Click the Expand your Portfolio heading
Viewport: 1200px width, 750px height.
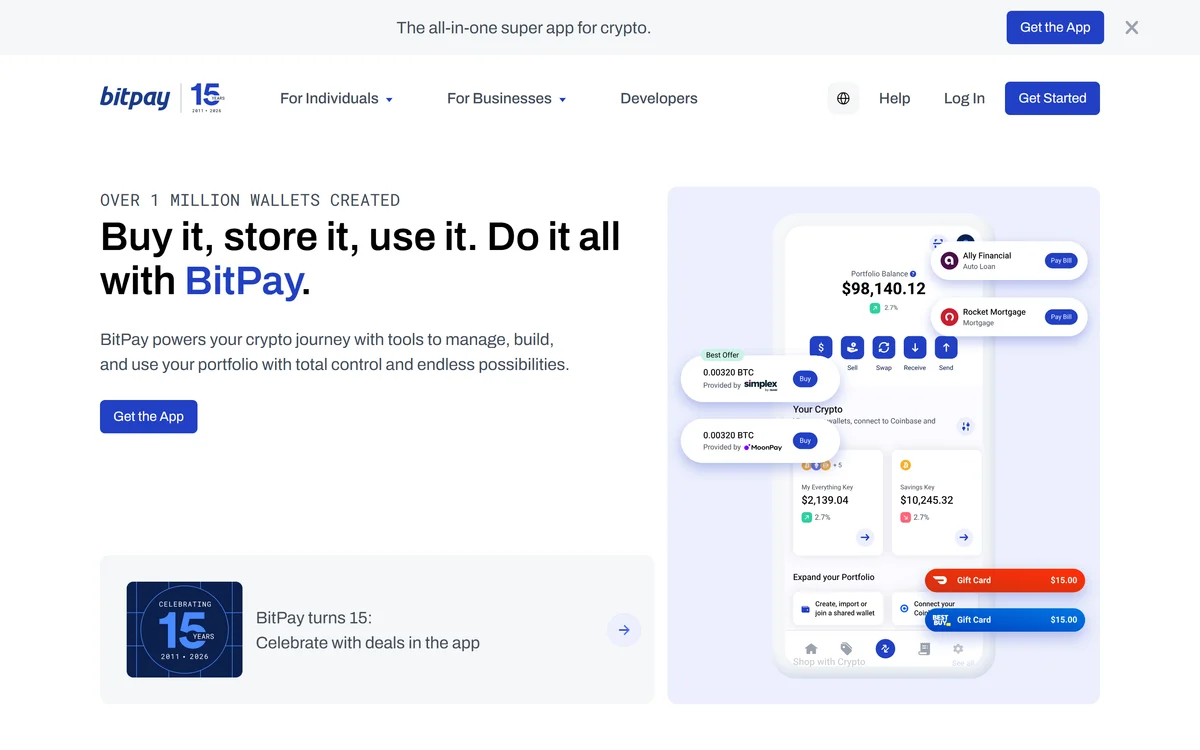(x=834, y=577)
